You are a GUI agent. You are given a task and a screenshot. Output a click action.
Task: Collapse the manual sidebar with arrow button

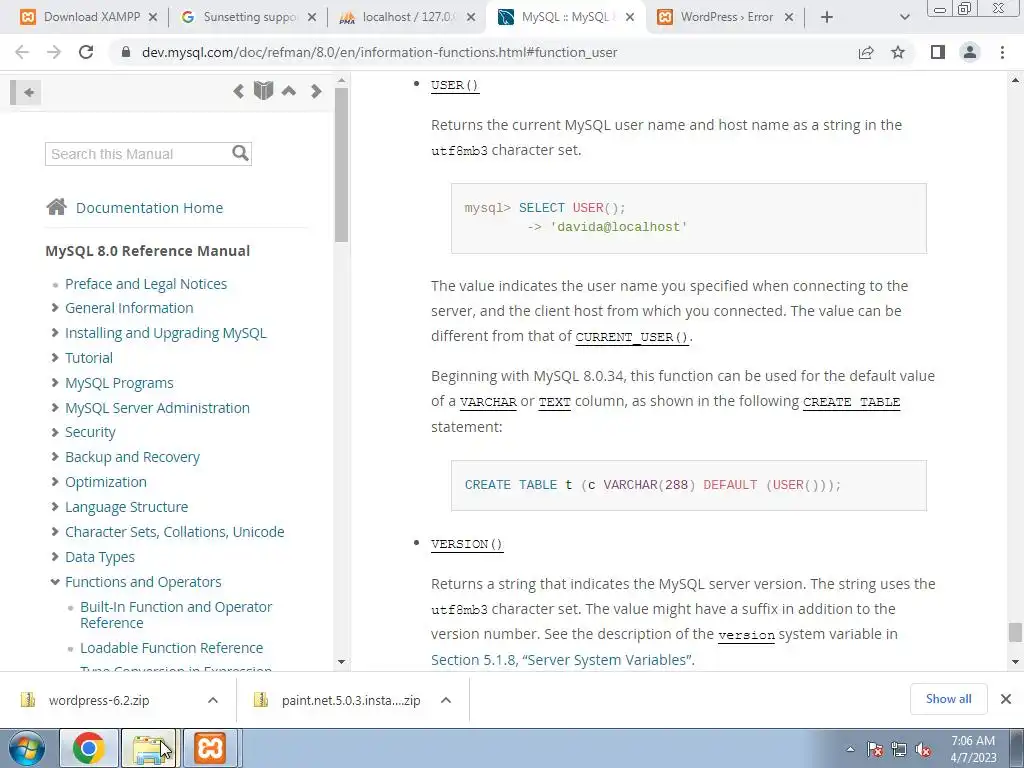click(26, 92)
